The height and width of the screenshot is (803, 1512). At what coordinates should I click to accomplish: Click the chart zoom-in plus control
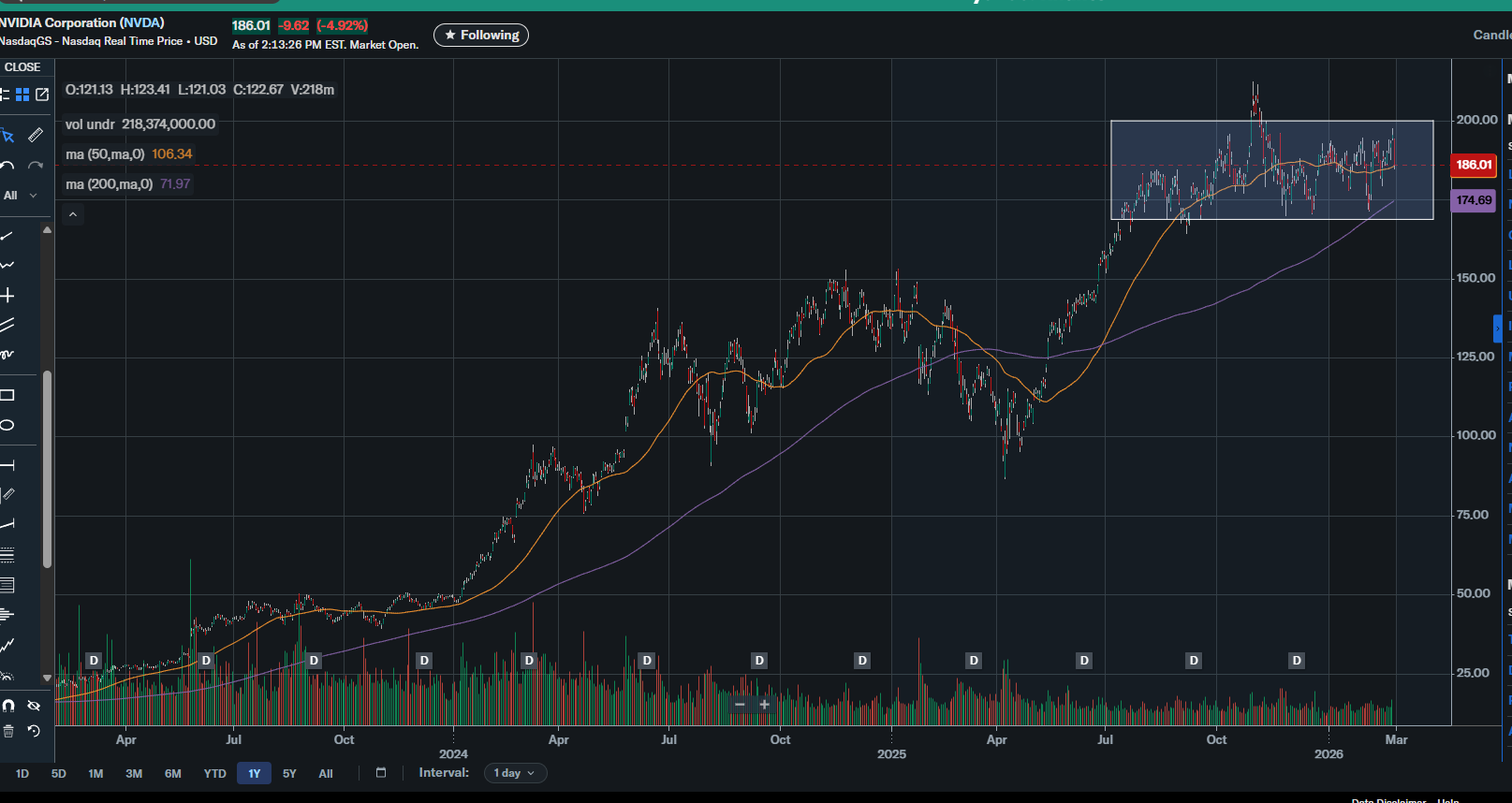point(764,704)
